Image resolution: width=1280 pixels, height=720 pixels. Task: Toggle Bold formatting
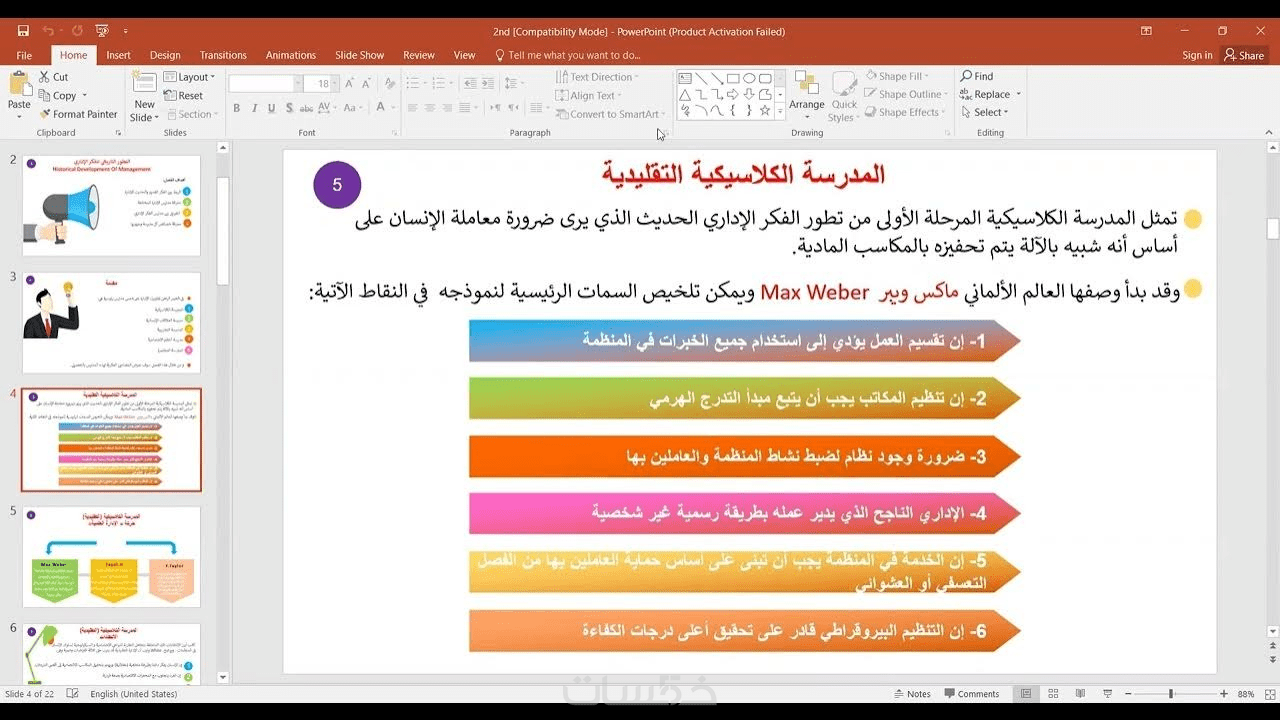pos(236,108)
